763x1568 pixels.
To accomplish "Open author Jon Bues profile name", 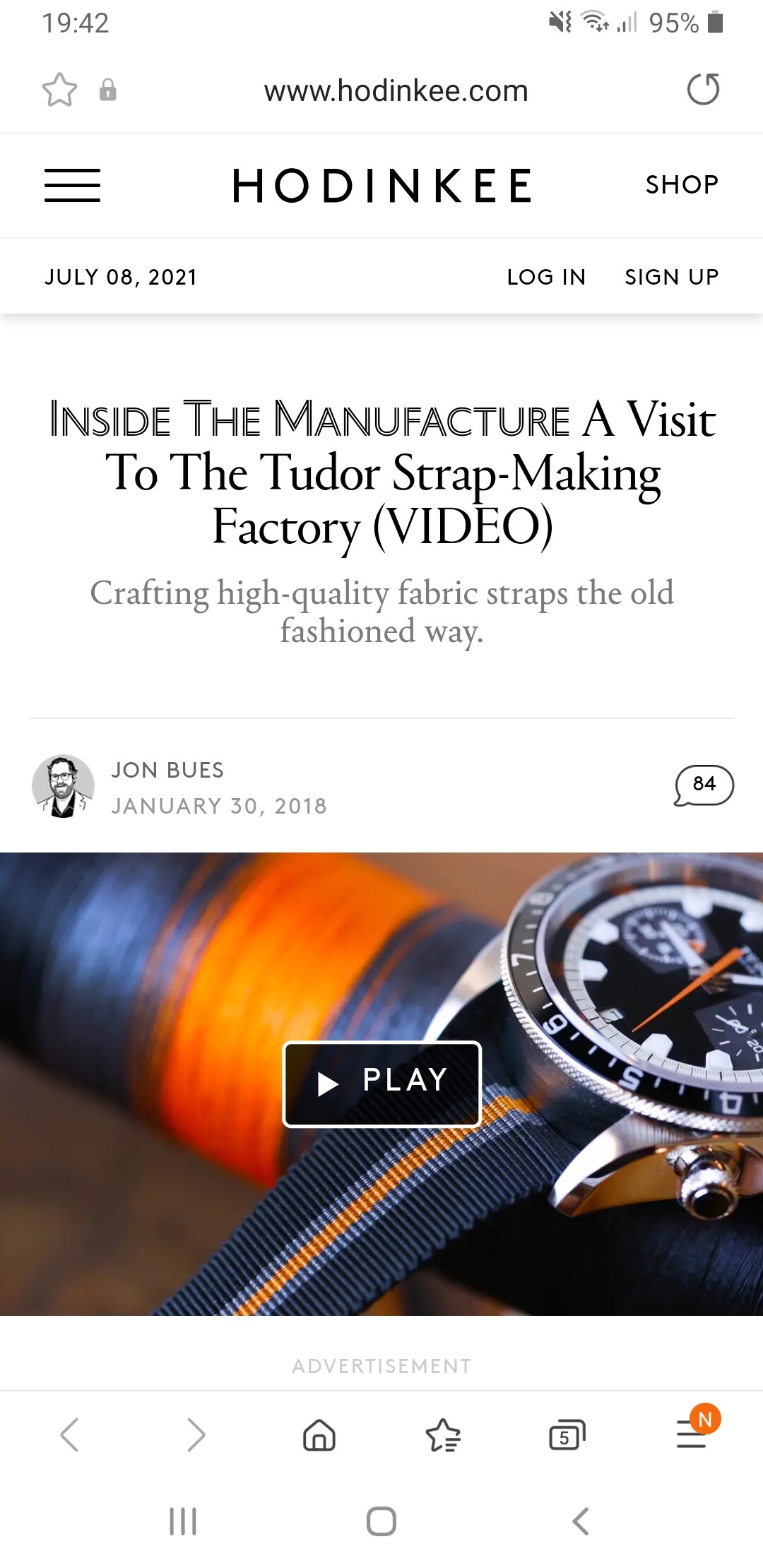I will (x=167, y=770).
